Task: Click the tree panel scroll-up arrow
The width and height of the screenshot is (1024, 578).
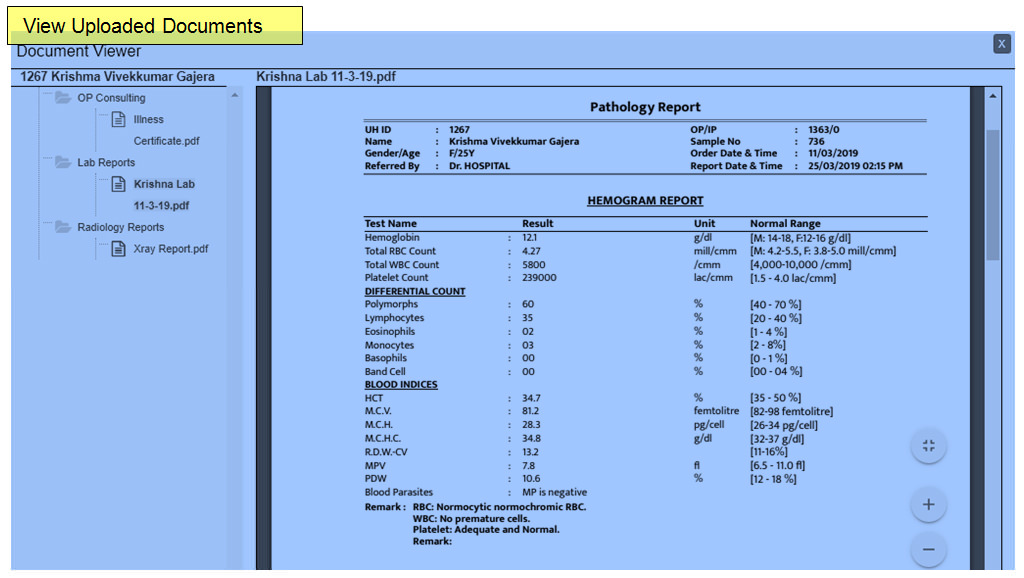Action: pyautogui.click(x=234, y=96)
